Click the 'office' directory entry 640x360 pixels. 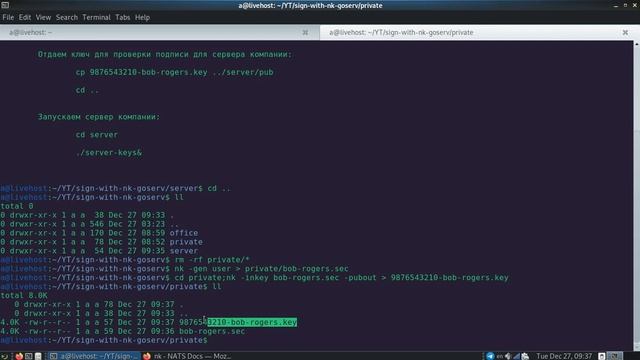pos(184,233)
